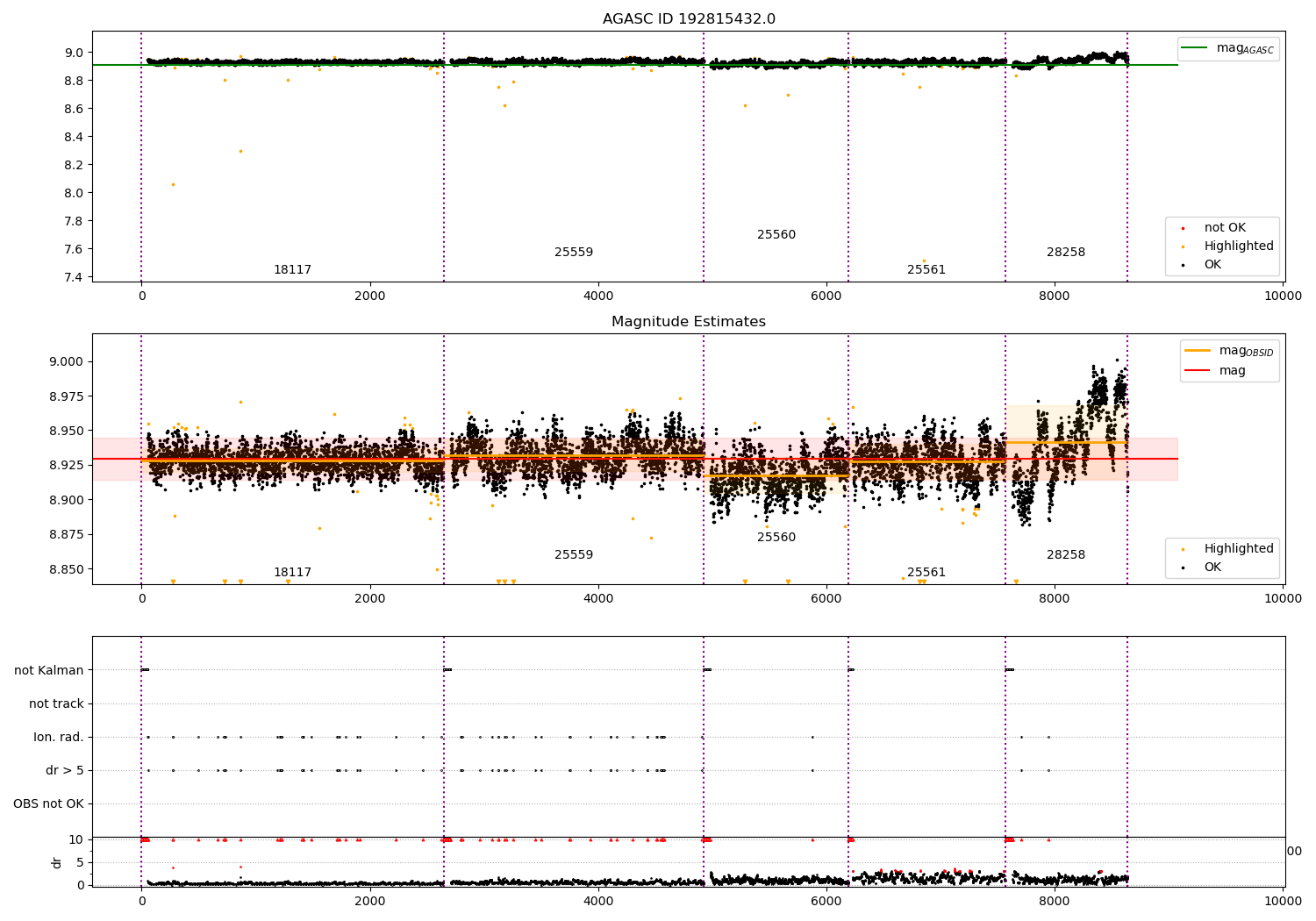The image size is (1316, 921).
Task: Click y-axis tick '7.8' in top plot
Action: point(74,221)
